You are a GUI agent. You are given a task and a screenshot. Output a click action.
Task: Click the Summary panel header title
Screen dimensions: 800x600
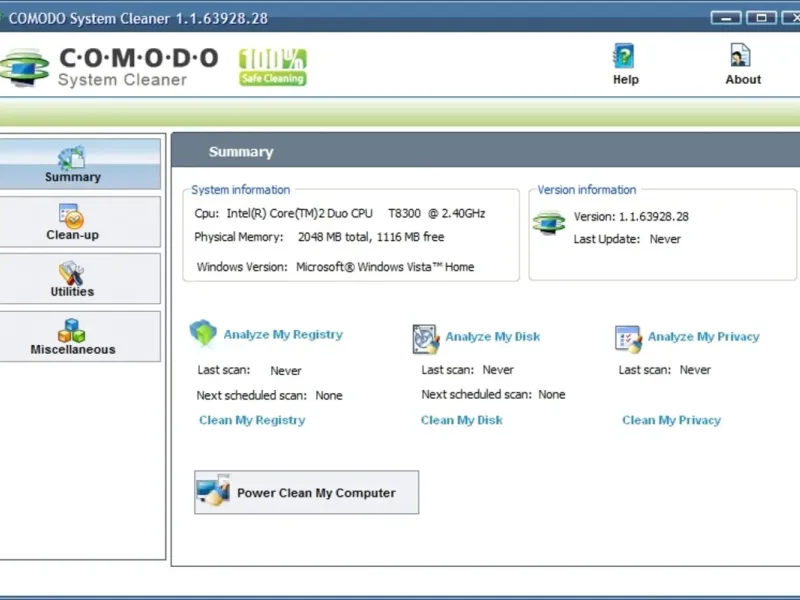click(x=241, y=152)
